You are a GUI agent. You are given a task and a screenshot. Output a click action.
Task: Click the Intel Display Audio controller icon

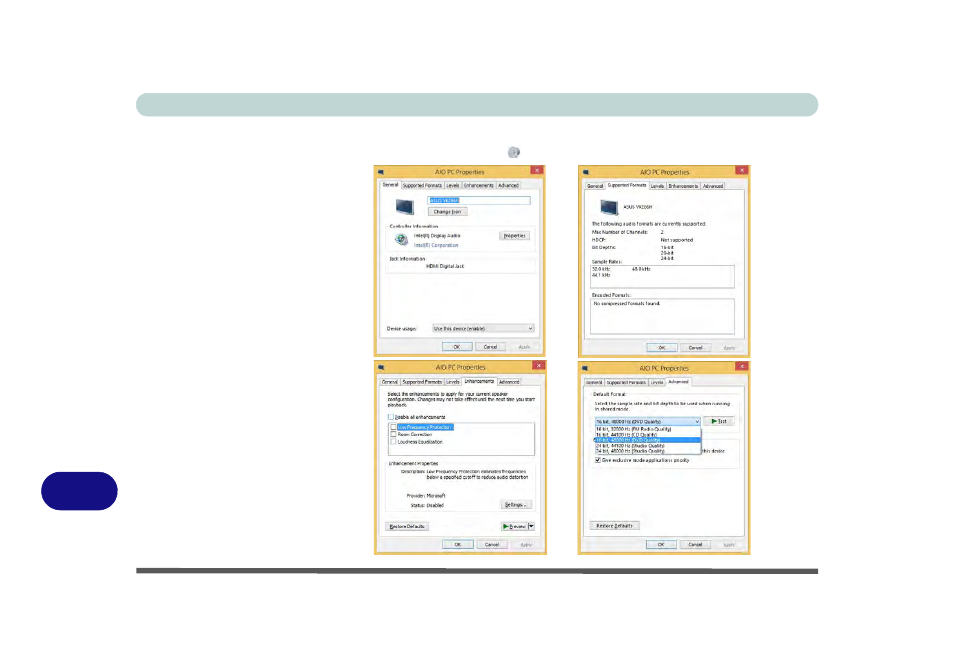coord(401,239)
